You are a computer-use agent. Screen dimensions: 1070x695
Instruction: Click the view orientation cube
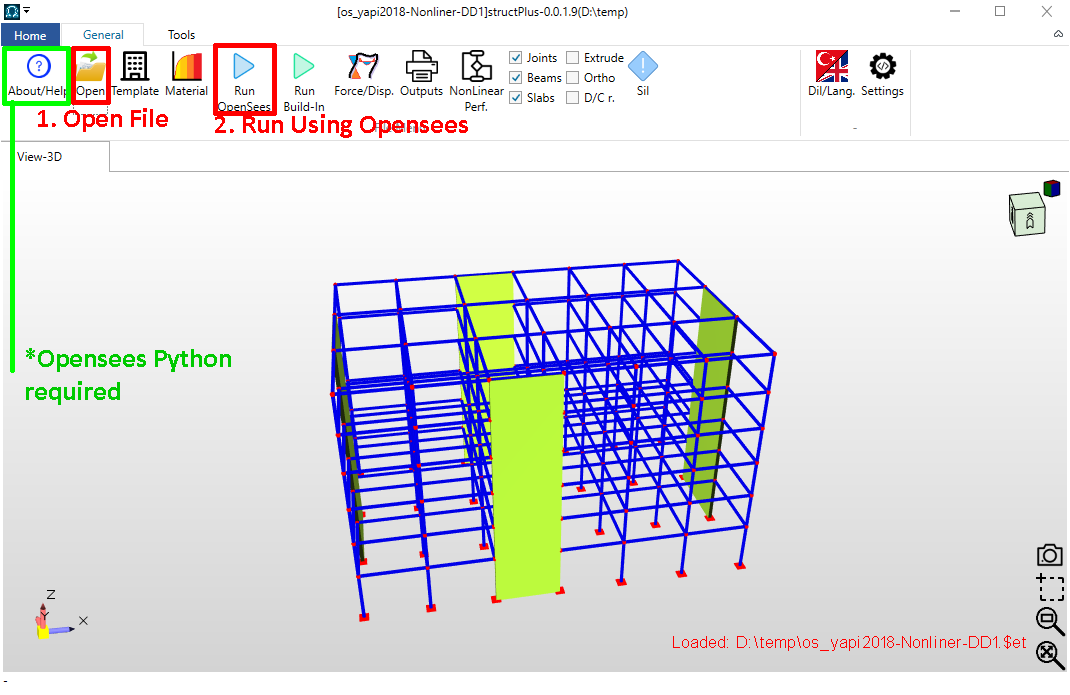1028,215
